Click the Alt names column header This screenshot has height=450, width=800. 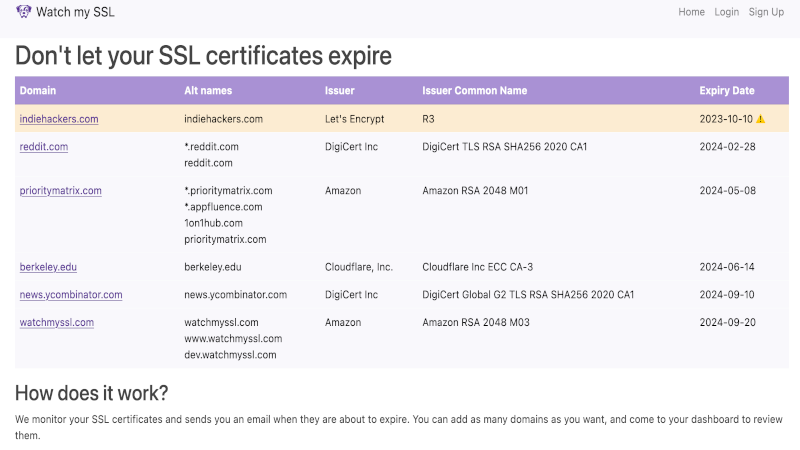(208, 91)
